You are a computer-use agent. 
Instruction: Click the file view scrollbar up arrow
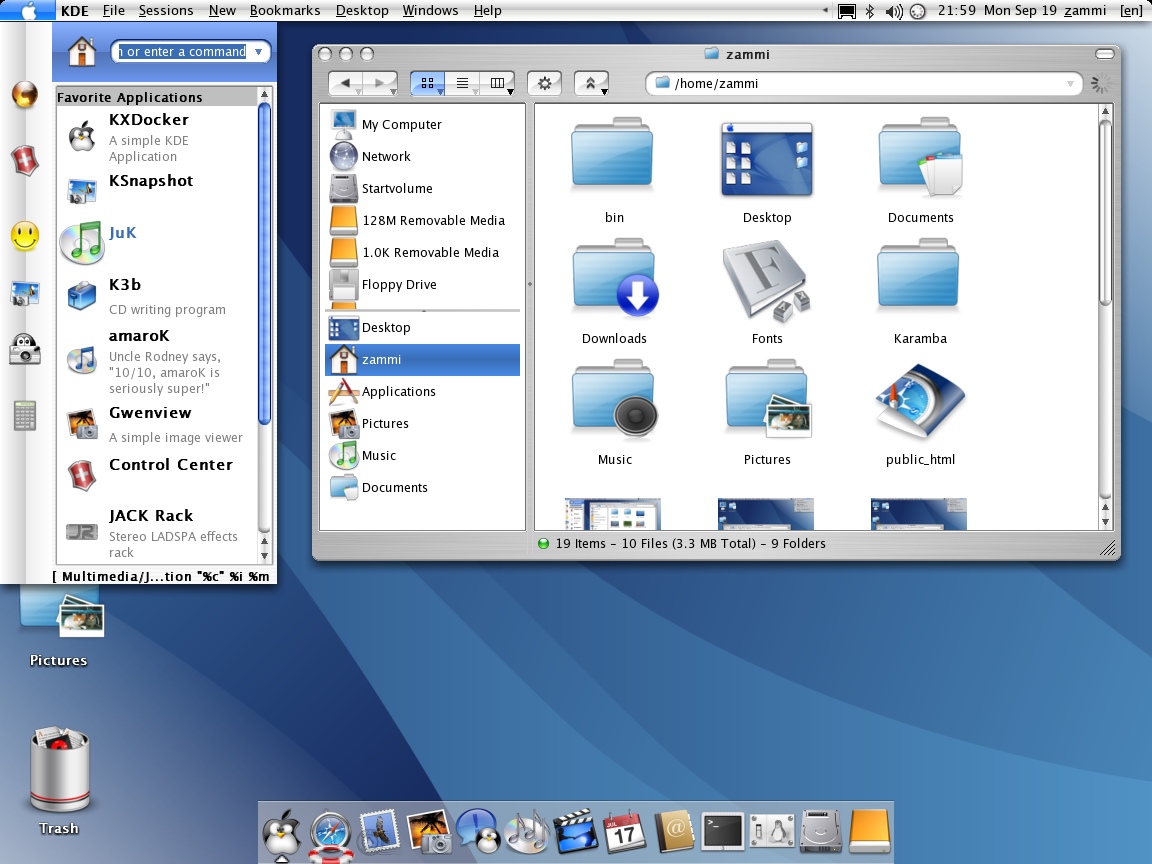1105,112
